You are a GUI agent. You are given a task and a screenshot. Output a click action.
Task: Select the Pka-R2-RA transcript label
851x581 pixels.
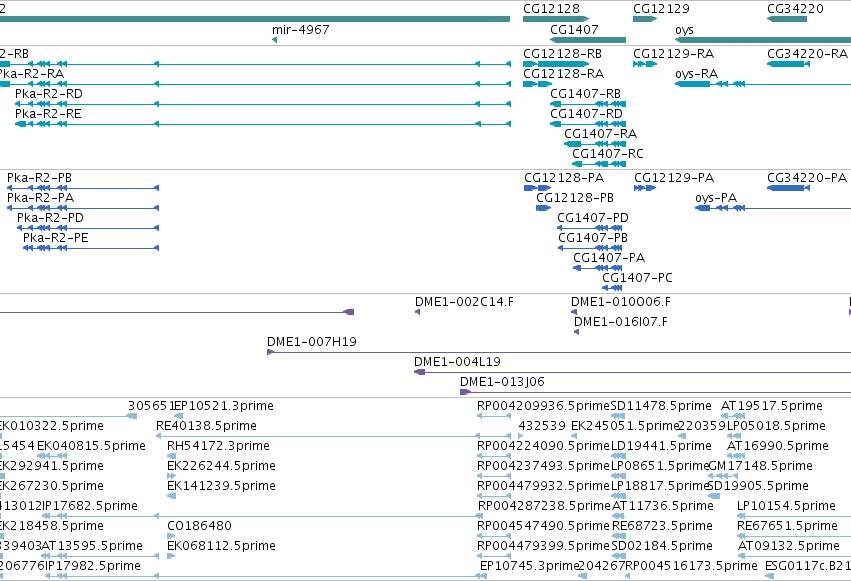pyautogui.click(x=31, y=74)
